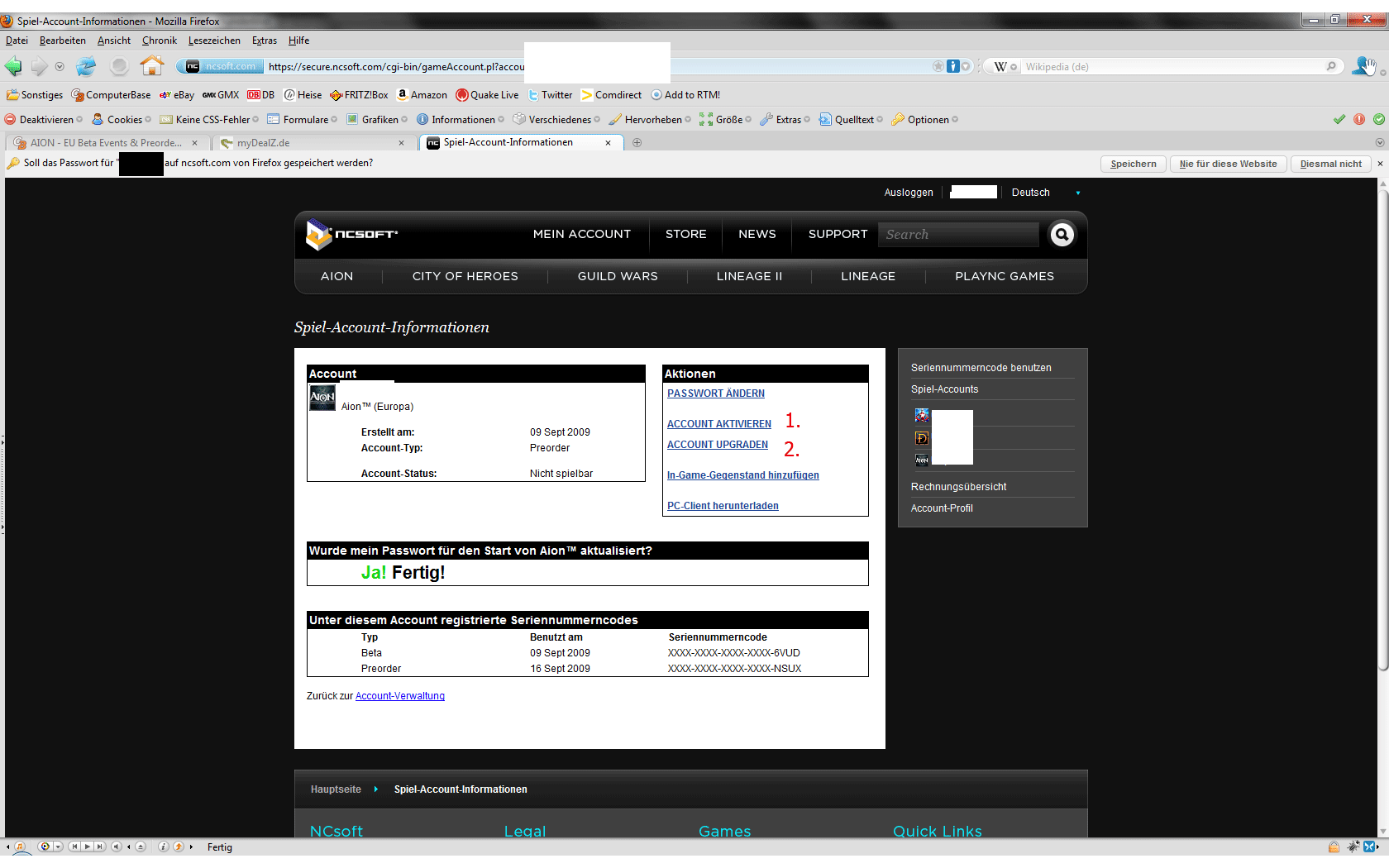Open the Formulare dropdown

pyautogui.click(x=302, y=120)
